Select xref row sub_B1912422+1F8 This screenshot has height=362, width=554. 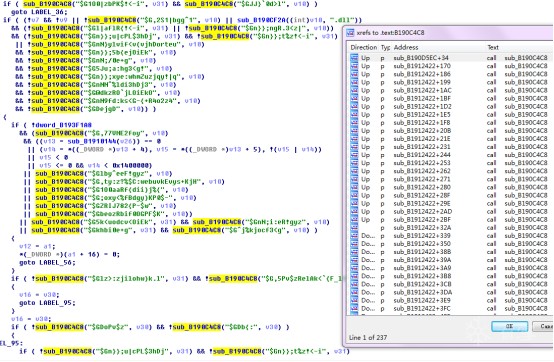pyautogui.click(x=452, y=123)
